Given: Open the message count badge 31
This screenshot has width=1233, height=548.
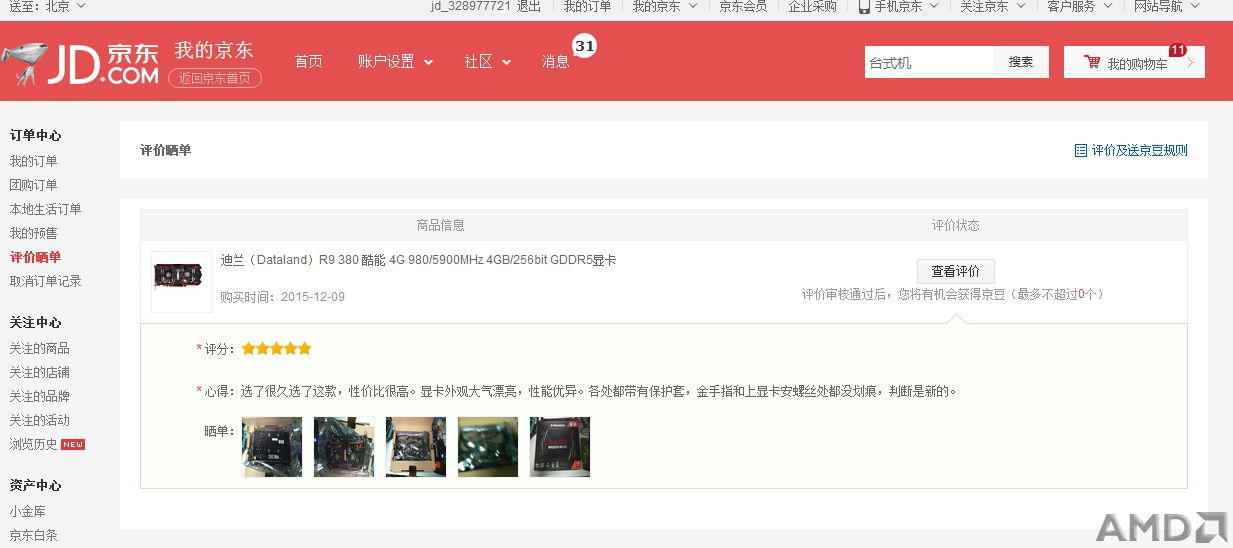Looking at the screenshot, I should [585, 46].
